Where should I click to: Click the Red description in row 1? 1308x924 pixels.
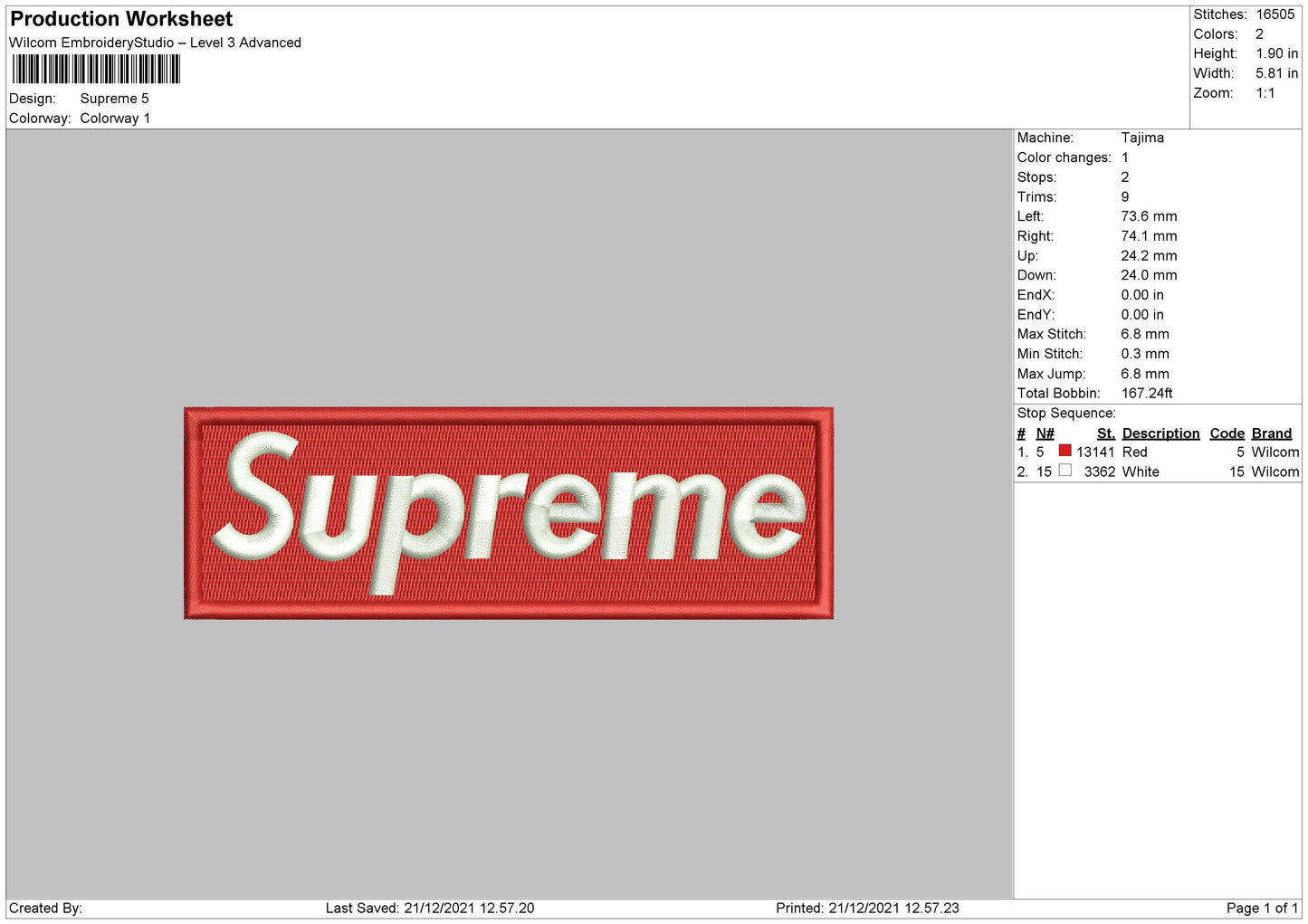1135,452
